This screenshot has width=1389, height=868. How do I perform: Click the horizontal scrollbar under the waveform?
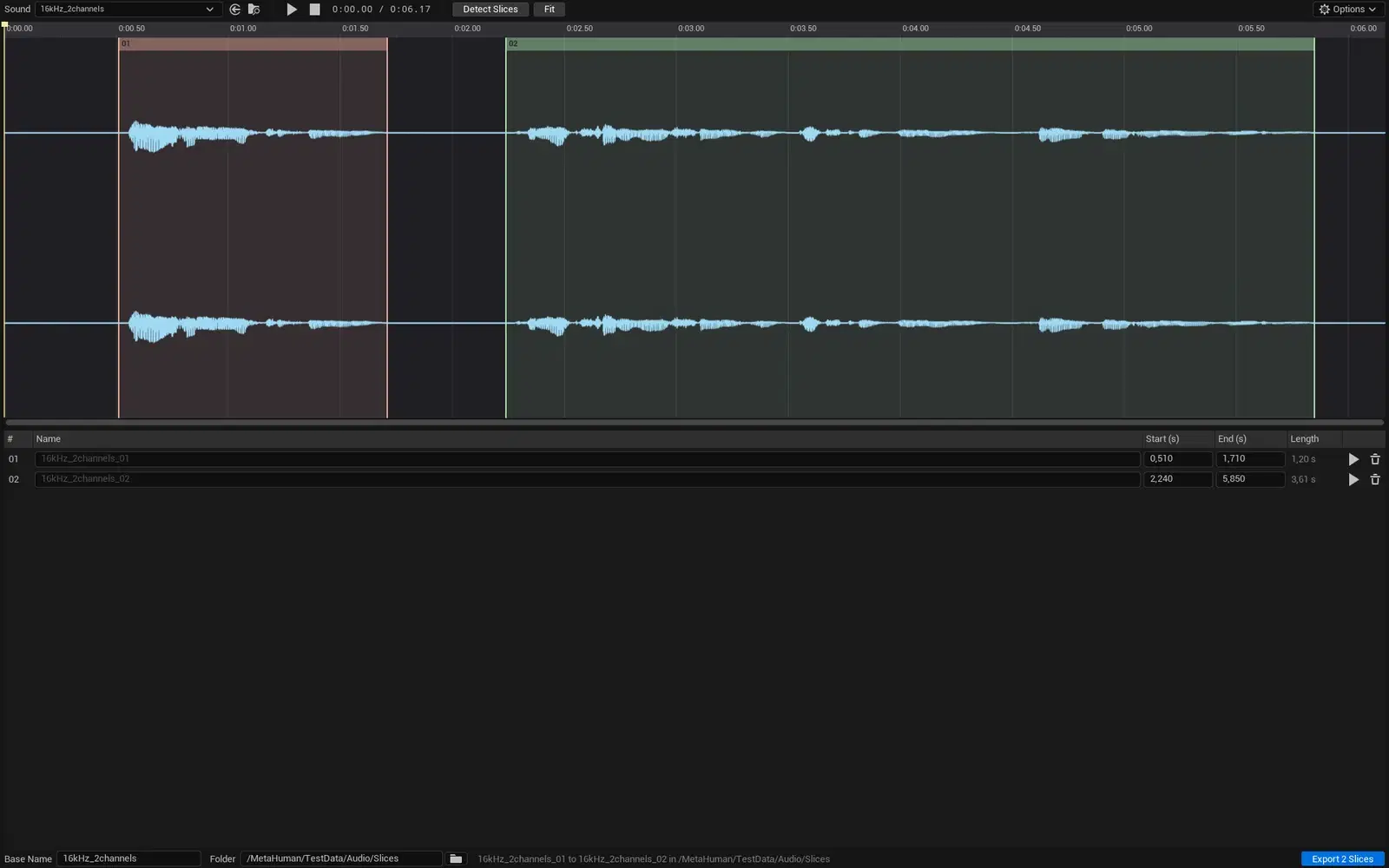point(694,423)
